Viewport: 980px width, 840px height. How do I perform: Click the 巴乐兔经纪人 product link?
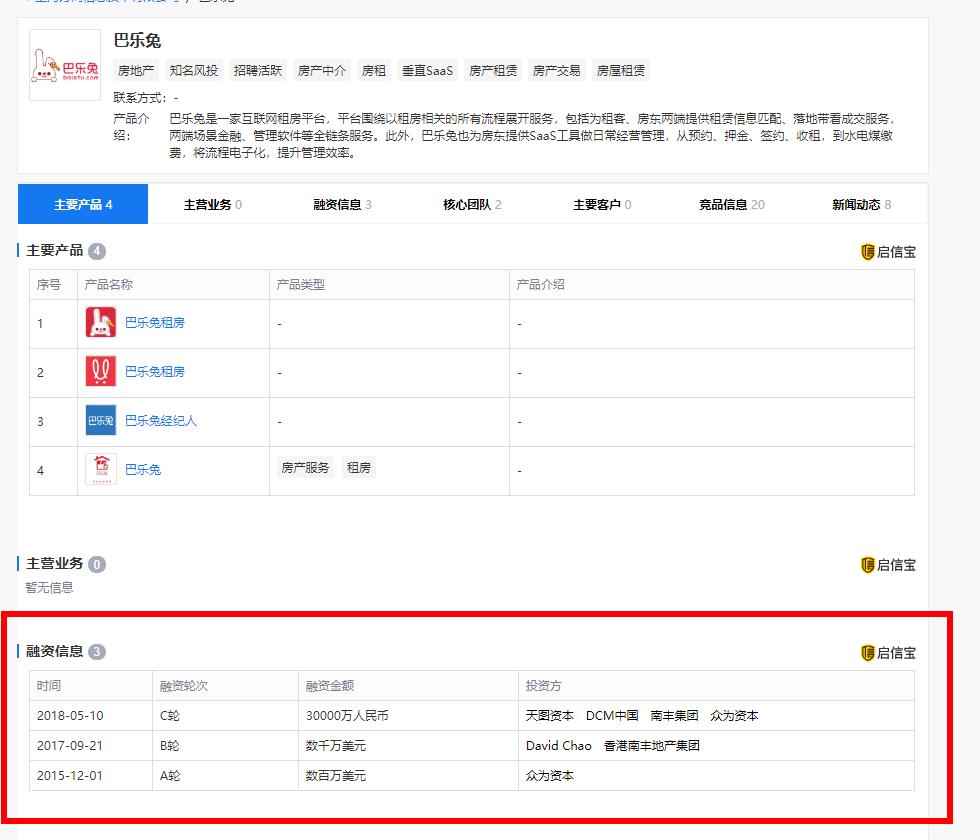(160, 420)
